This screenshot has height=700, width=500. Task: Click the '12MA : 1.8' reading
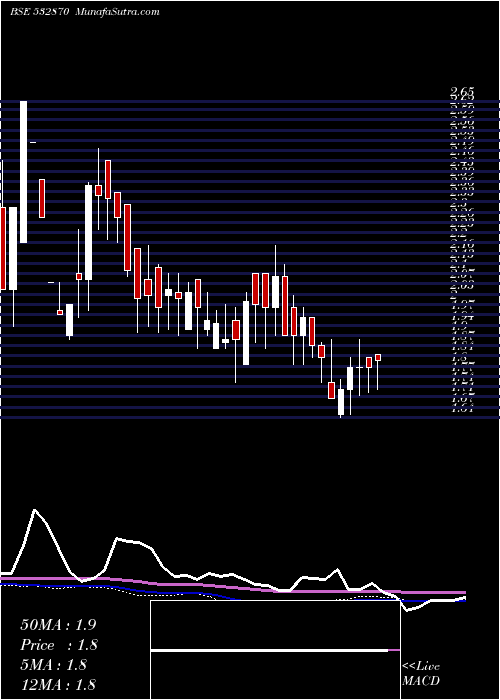pos(58,684)
